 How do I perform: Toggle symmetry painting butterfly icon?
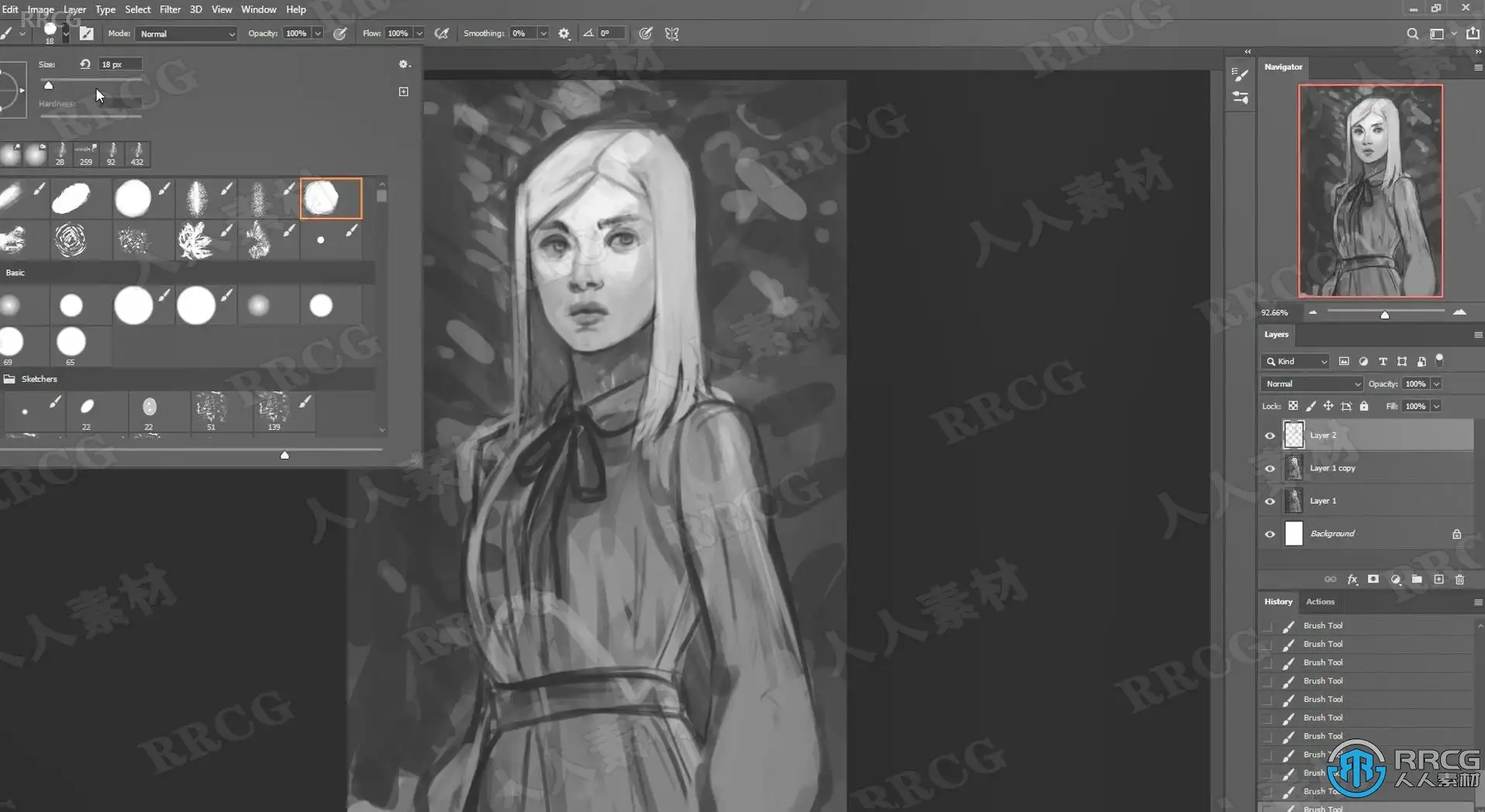click(672, 34)
